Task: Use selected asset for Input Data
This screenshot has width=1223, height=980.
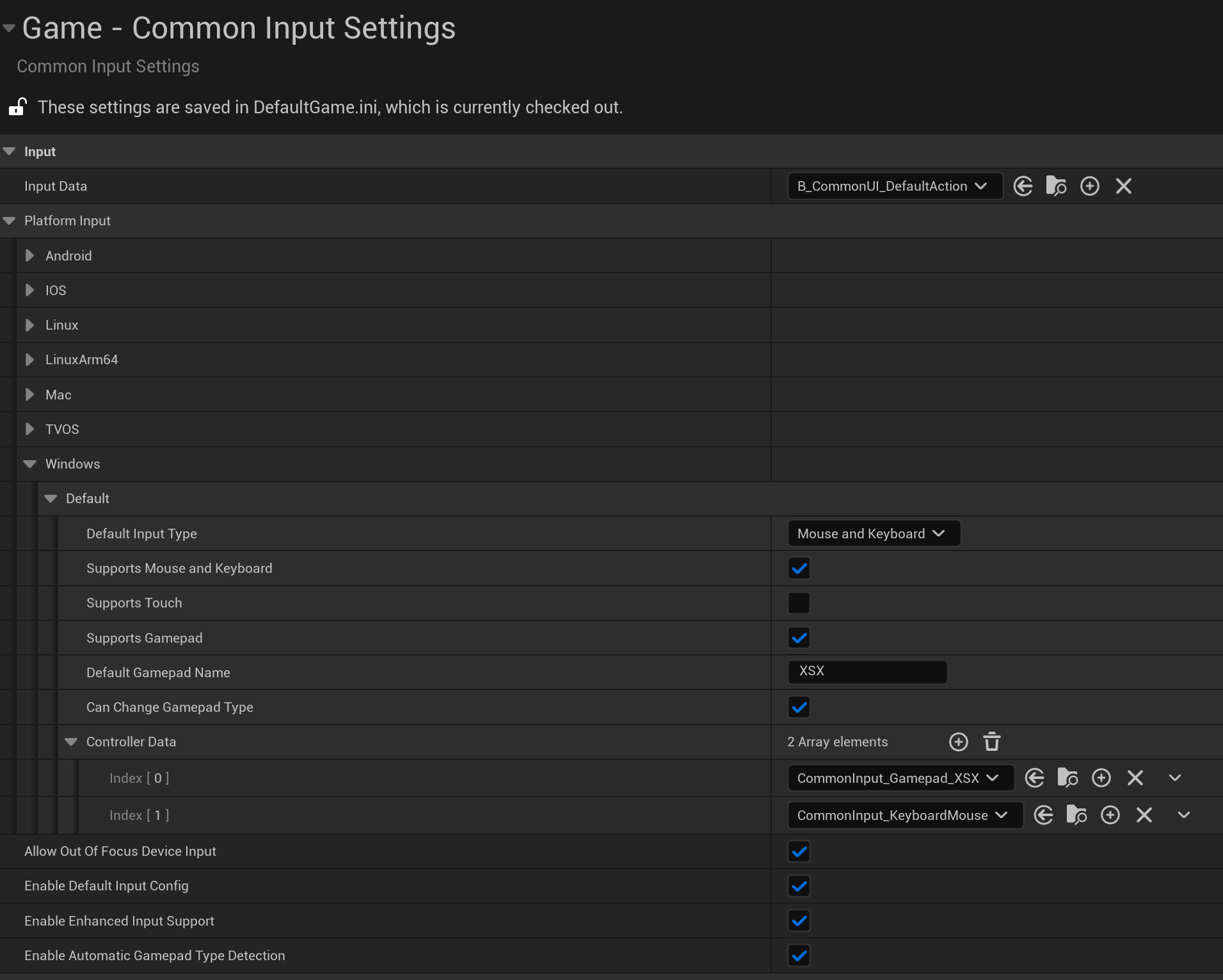Action: point(1023,186)
